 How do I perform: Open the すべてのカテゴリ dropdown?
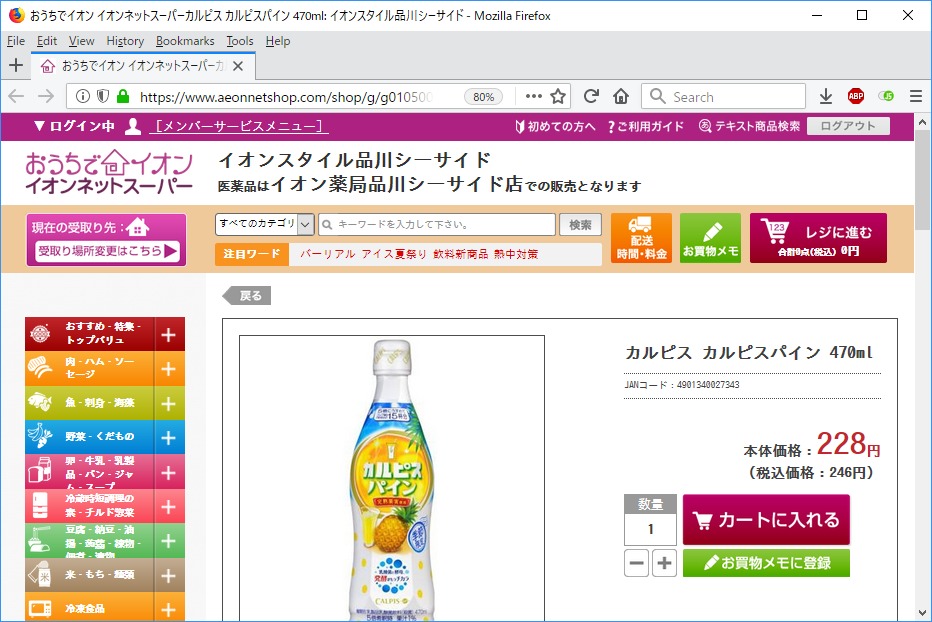point(265,224)
